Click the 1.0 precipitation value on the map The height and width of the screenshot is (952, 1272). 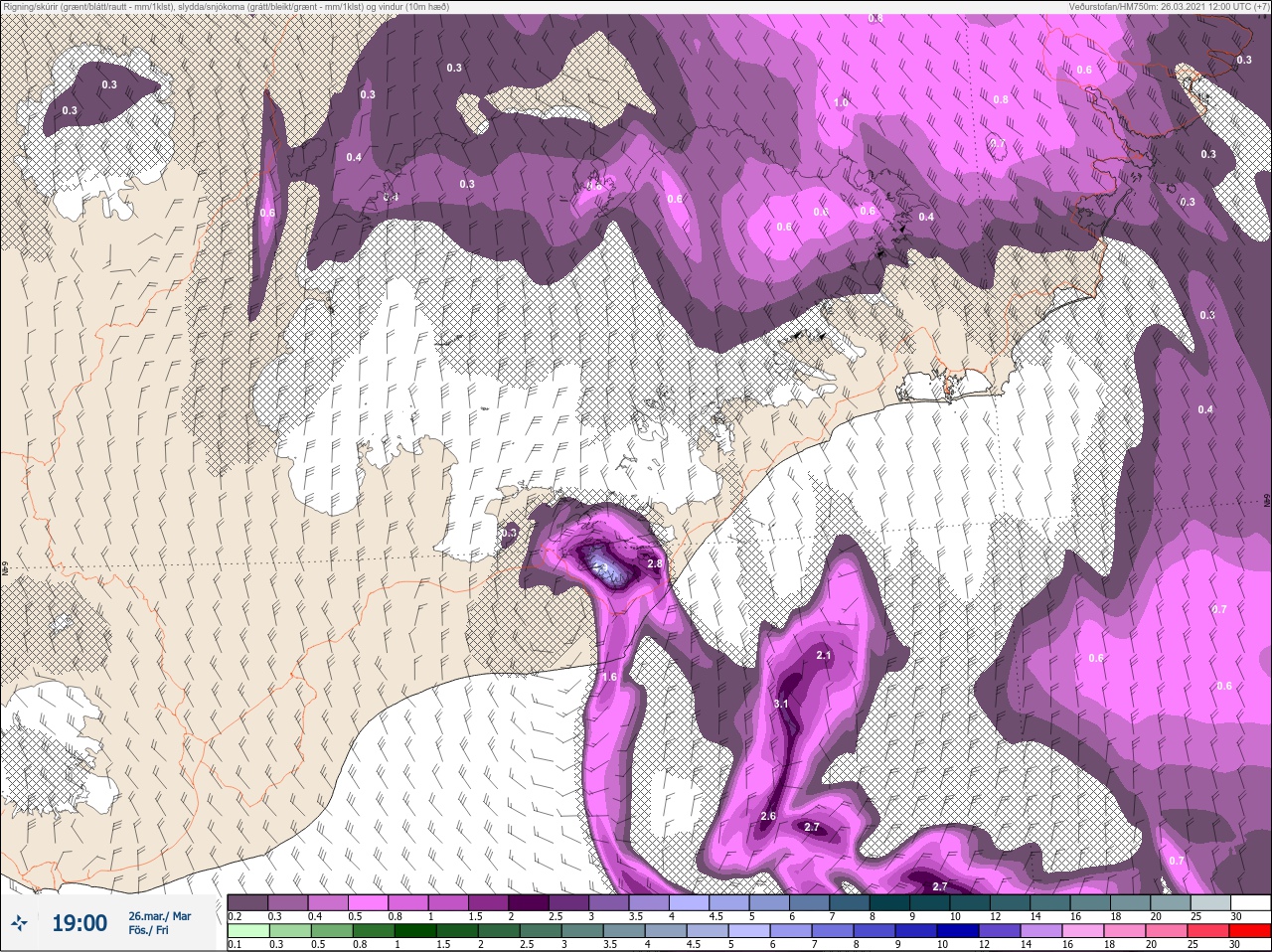(841, 103)
